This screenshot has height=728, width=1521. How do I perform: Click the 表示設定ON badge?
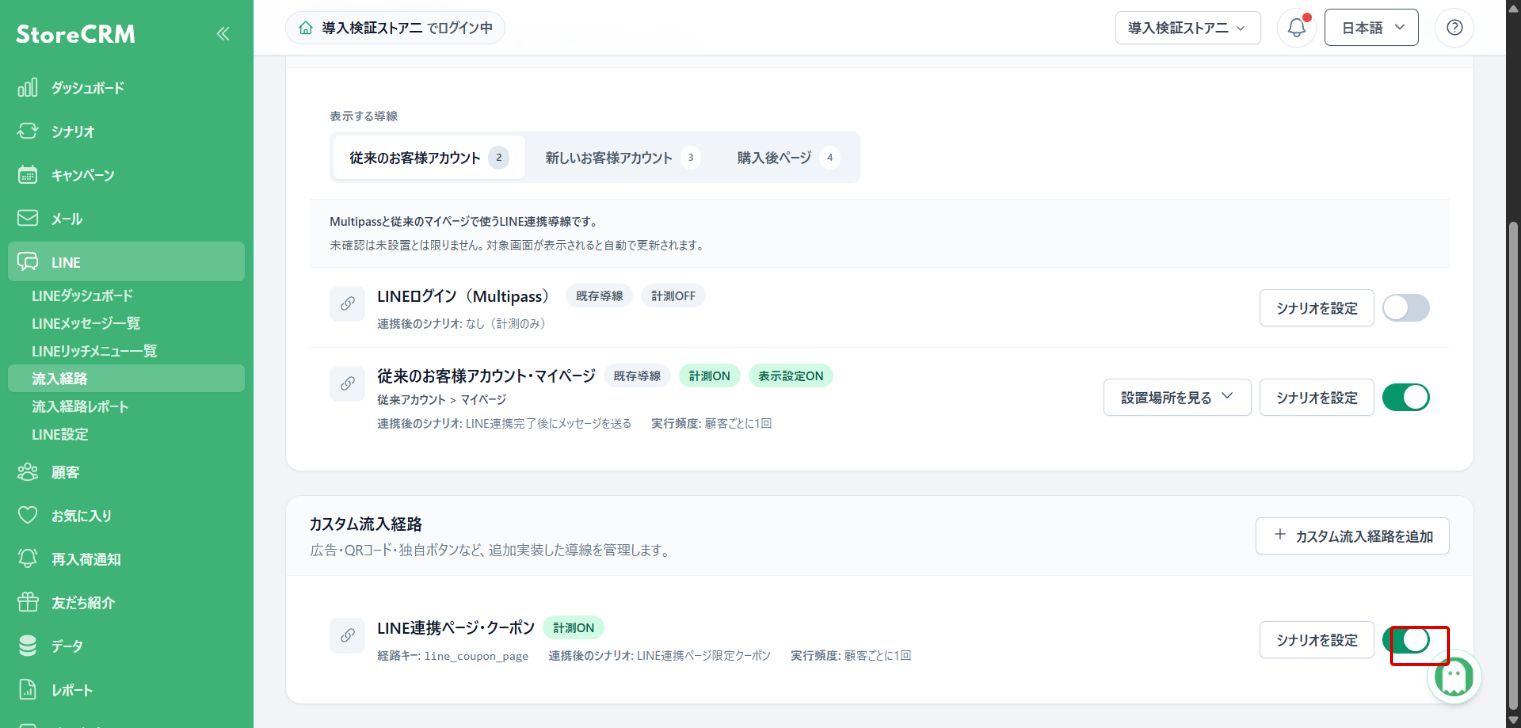[790, 376]
